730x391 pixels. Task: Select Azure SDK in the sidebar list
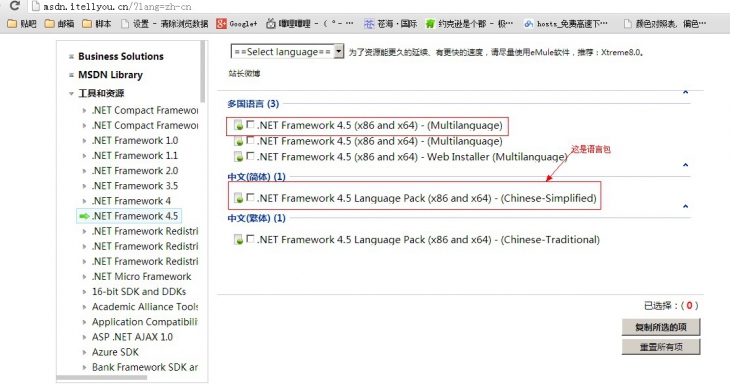(x=115, y=352)
